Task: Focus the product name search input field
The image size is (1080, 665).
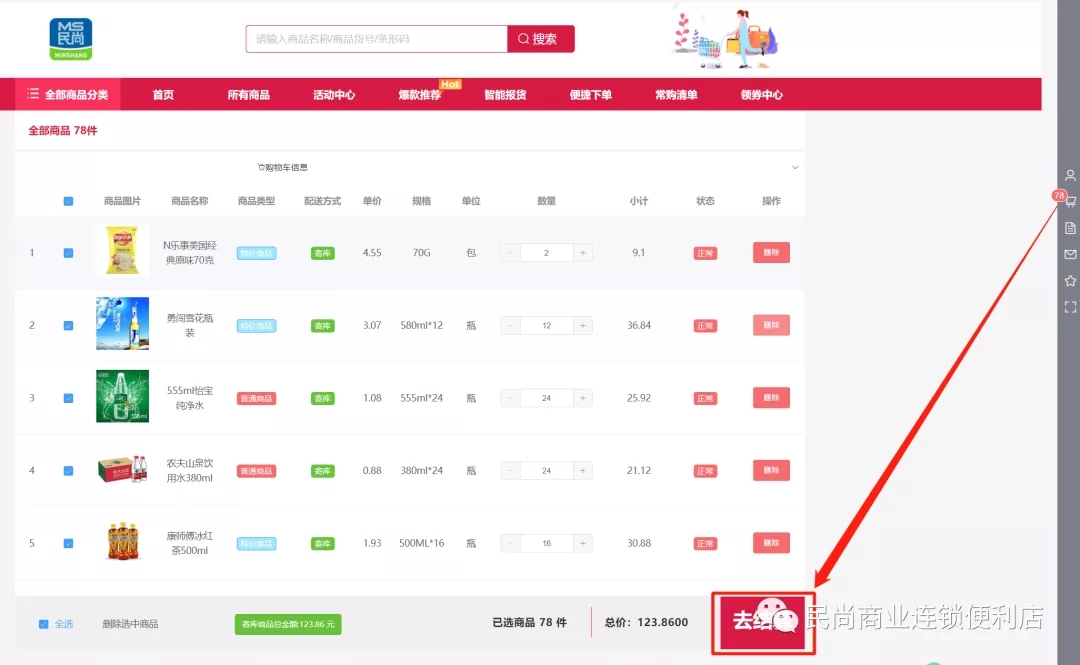Action: click(x=377, y=39)
